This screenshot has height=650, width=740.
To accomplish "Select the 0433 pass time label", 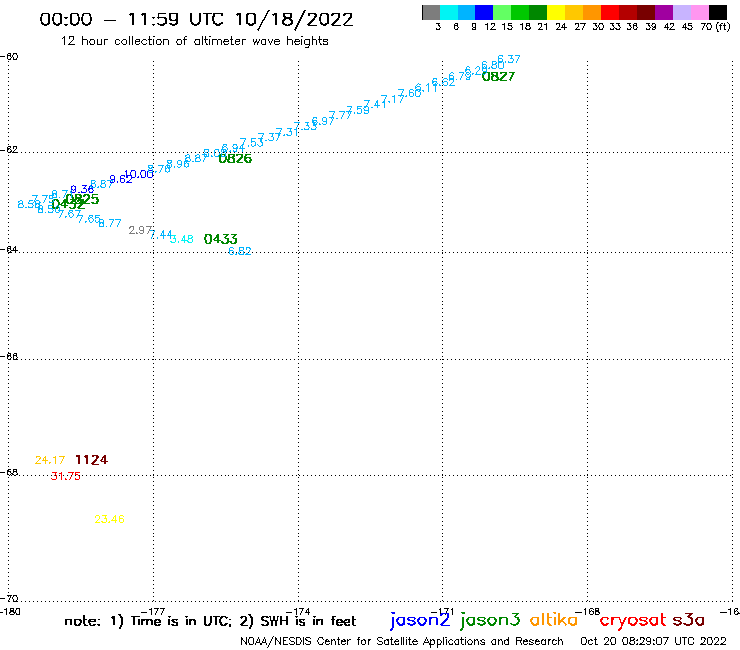I will (220, 239).
